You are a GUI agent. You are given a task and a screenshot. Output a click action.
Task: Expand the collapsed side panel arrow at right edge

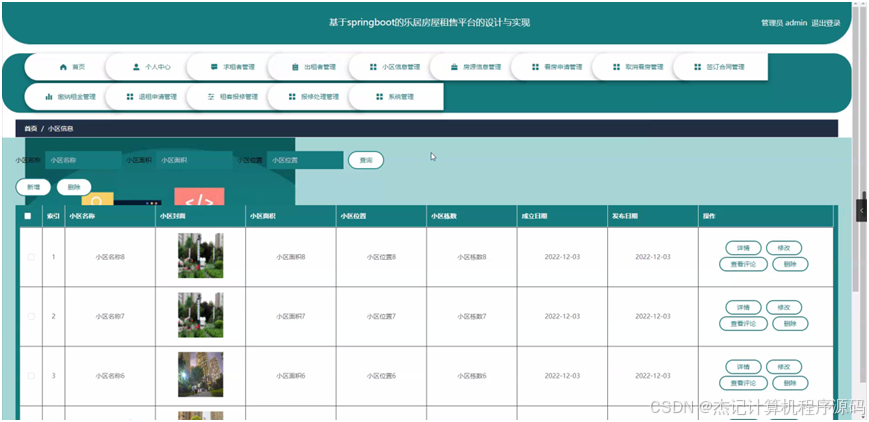click(x=862, y=211)
